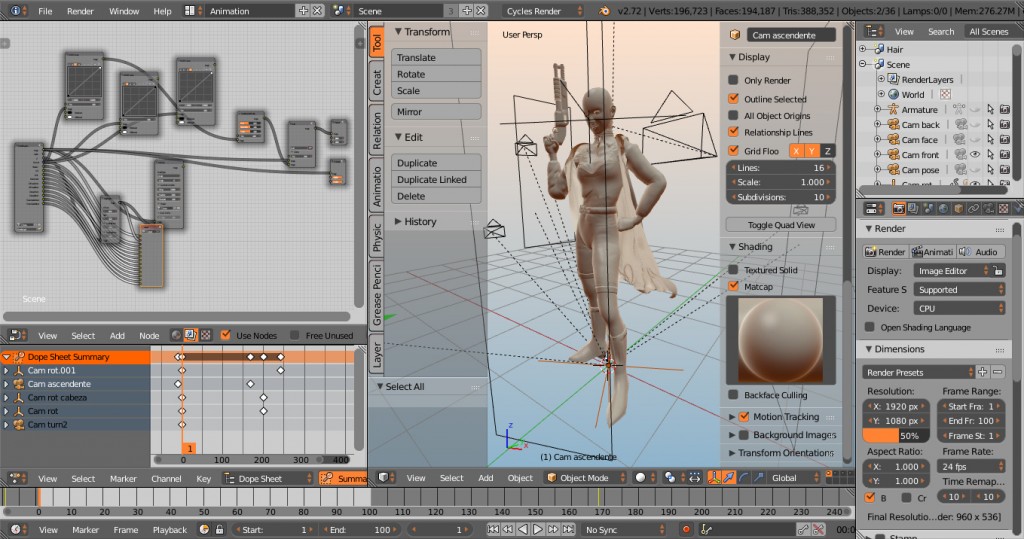Screen dimensions: 1024x539
Task: Enable the Open Shading Language checkbox
Action: tap(870, 327)
